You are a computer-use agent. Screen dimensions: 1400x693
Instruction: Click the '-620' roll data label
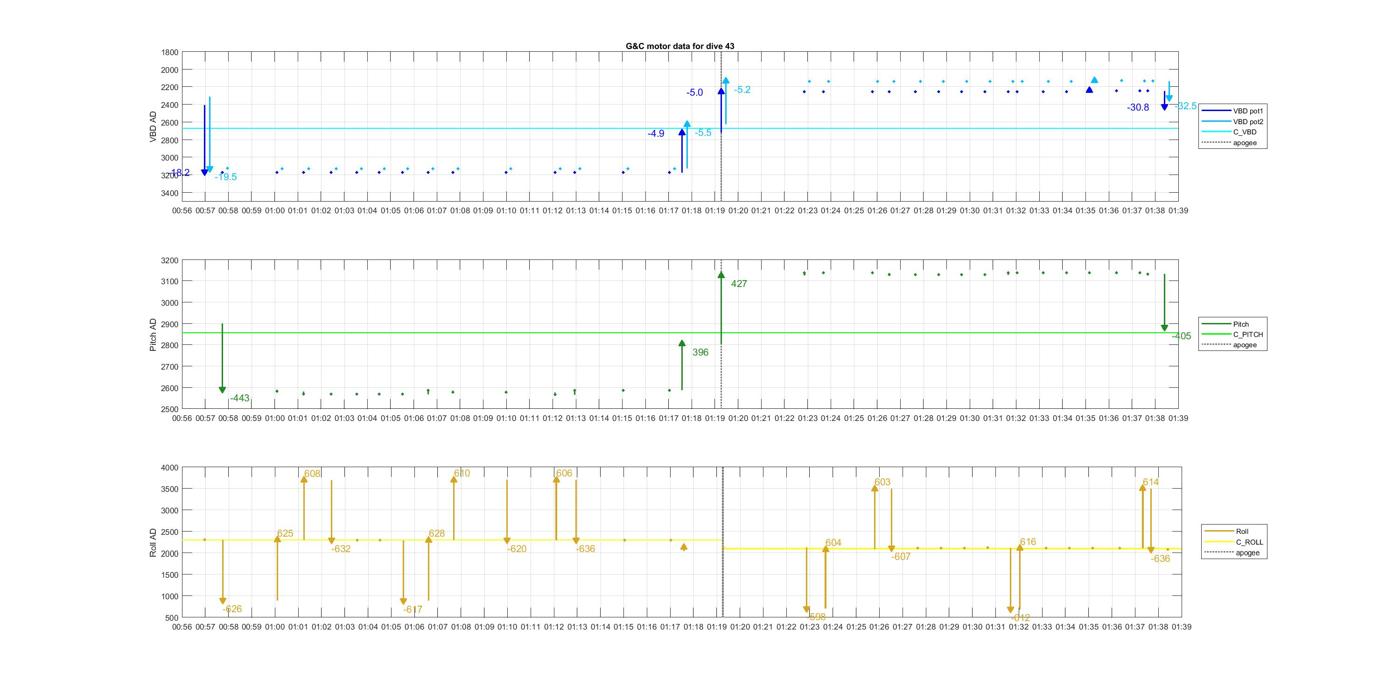pos(517,549)
